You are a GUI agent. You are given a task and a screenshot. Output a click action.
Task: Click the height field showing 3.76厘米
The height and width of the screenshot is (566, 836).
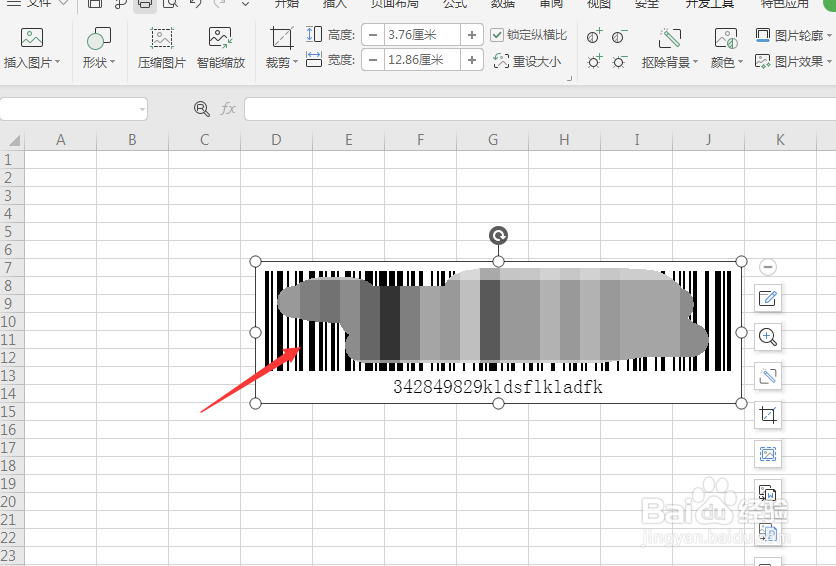click(x=422, y=35)
